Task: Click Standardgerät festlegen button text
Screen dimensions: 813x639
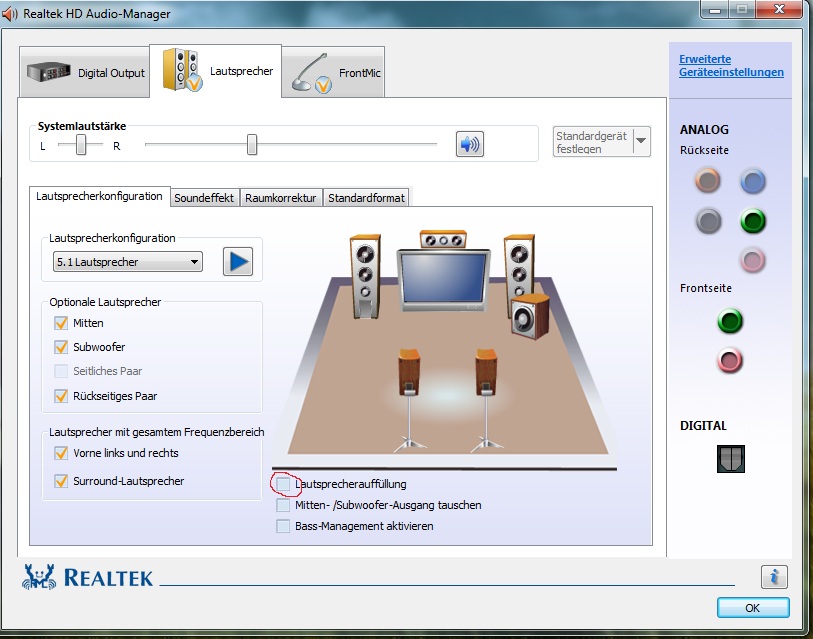Action: 592,142
